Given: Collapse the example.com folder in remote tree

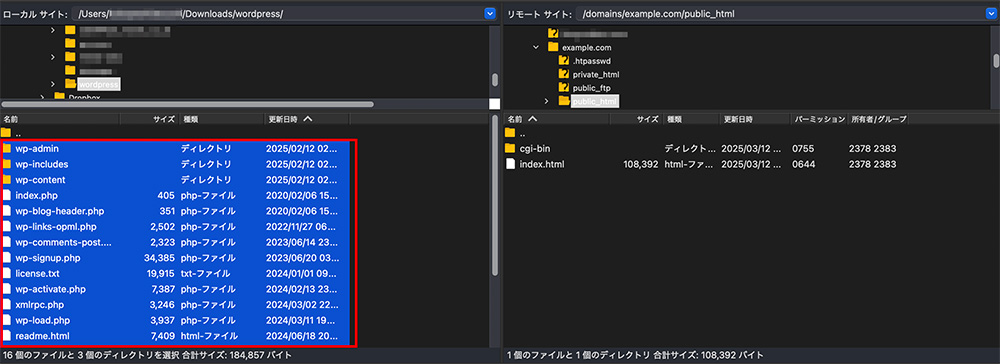Looking at the screenshot, I should pos(535,47).
